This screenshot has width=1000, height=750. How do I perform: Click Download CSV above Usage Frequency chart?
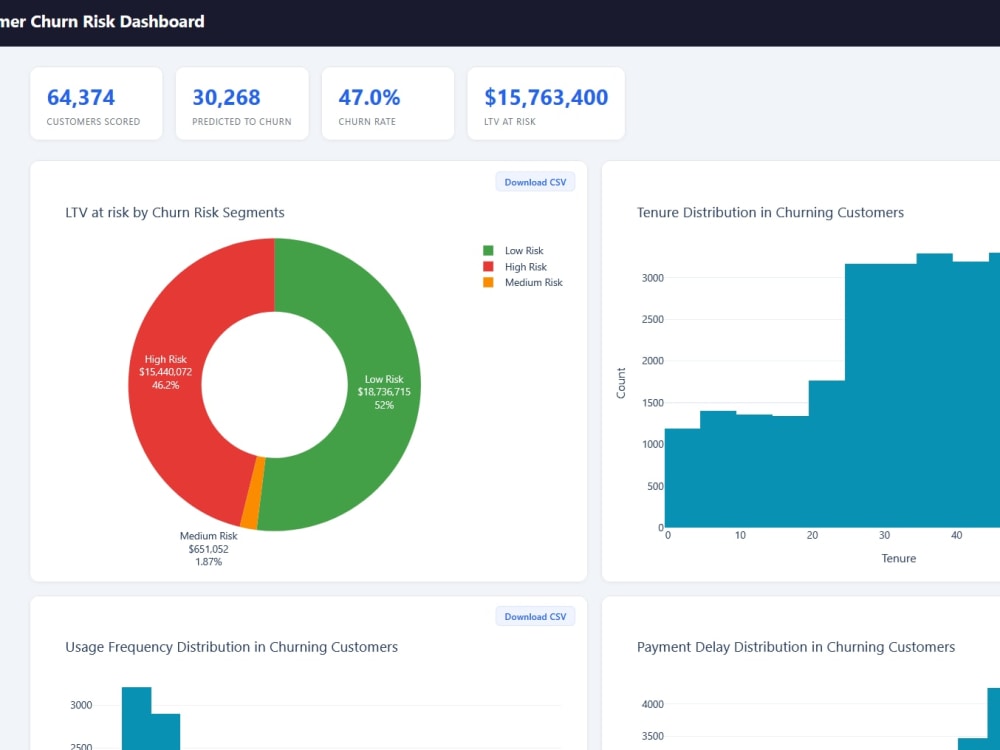click(x=535, y=616)
